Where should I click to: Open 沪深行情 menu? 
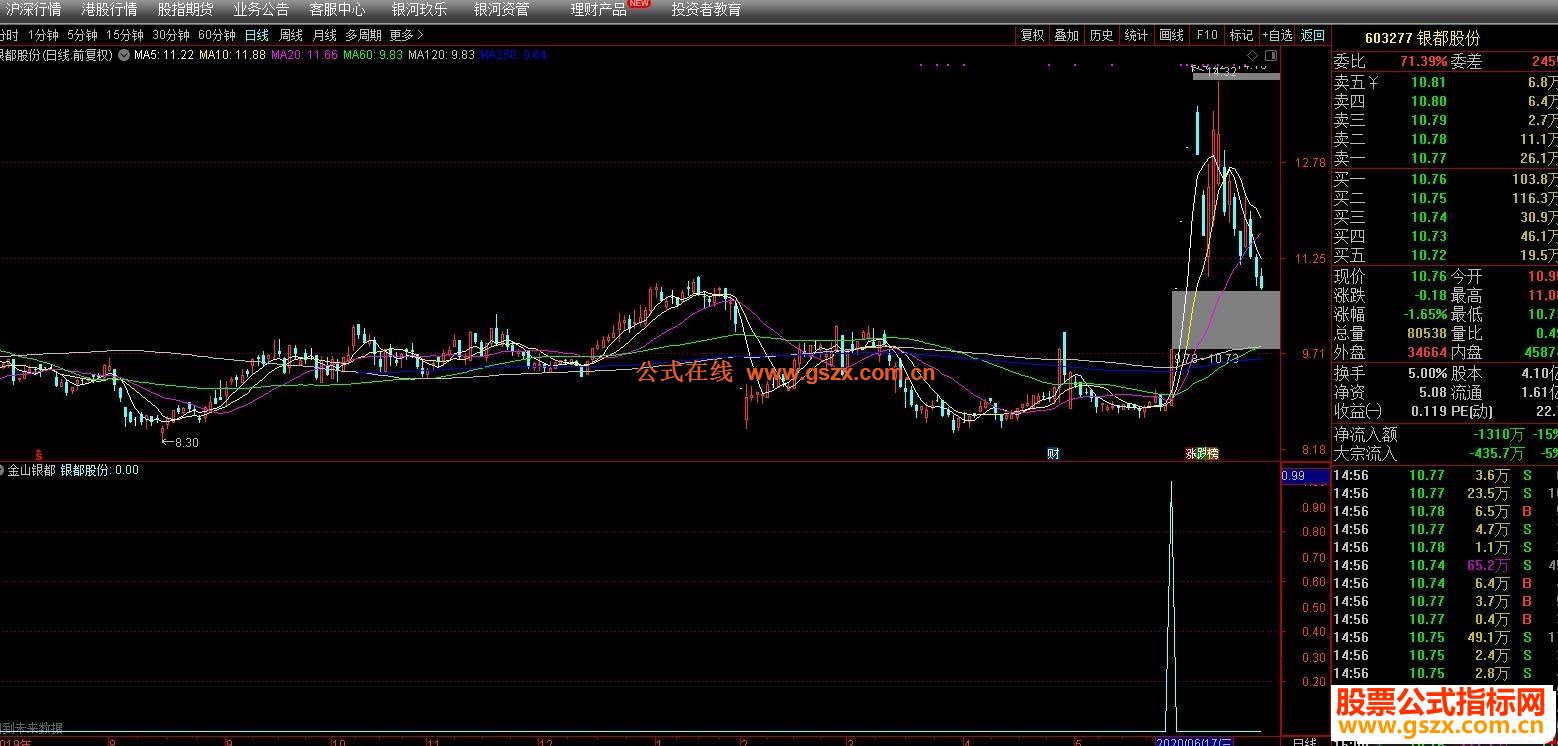pyautogui.click(x=34, y=10)
